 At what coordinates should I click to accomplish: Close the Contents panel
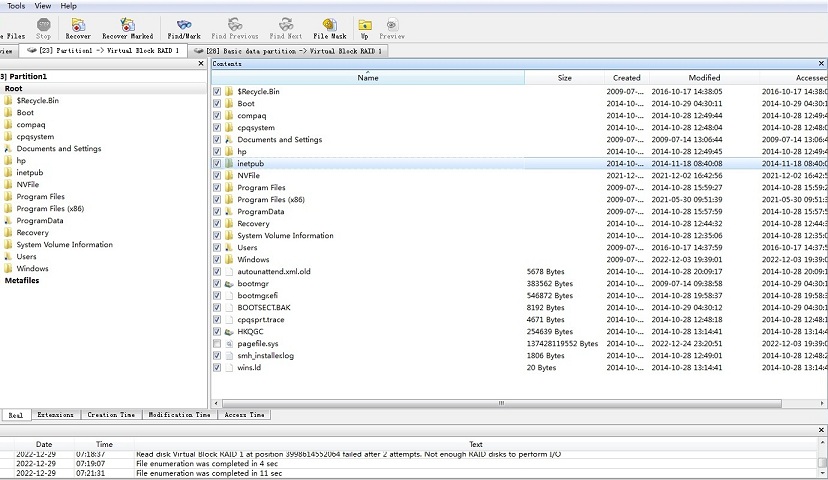(x=821, y=63)
